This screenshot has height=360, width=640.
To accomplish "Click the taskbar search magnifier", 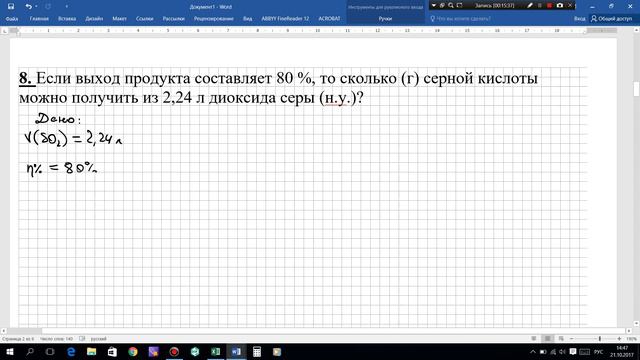I will point(30,351).
